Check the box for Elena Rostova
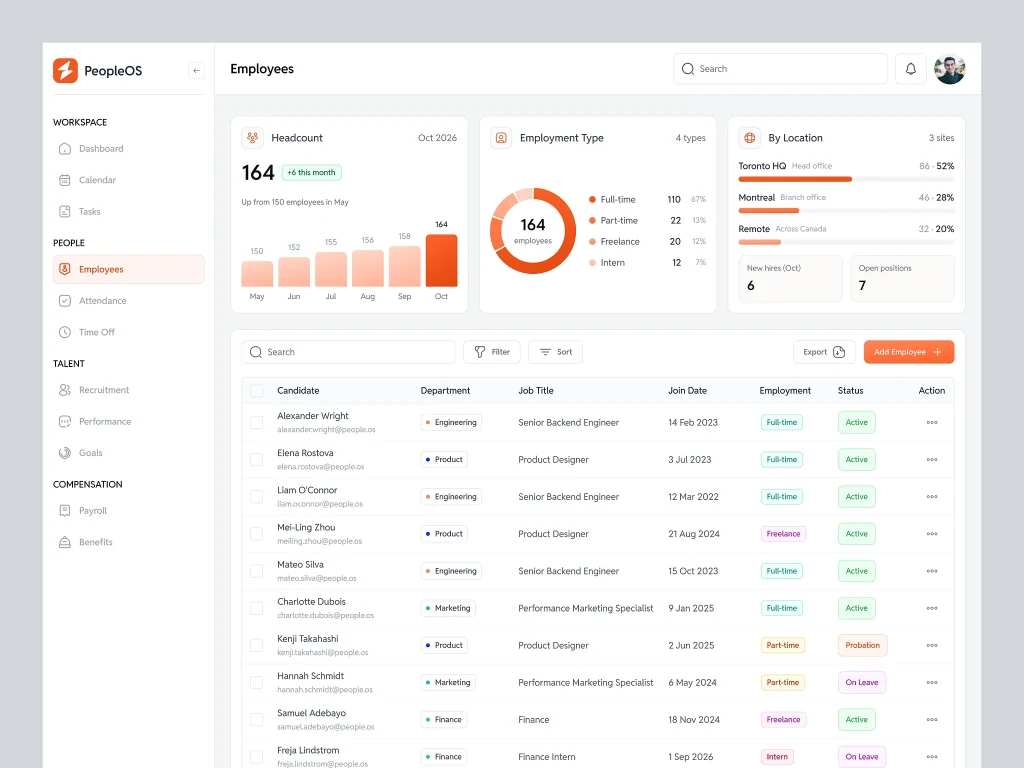 tap(257, 460)
